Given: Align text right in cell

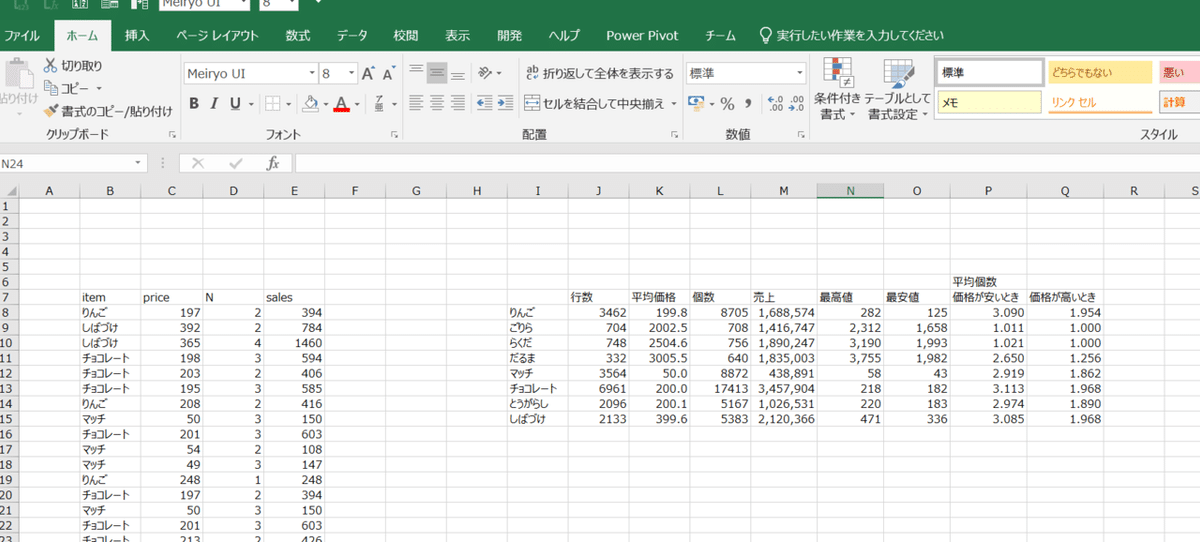Looking at the screenshot, I should tap(458, 103).
